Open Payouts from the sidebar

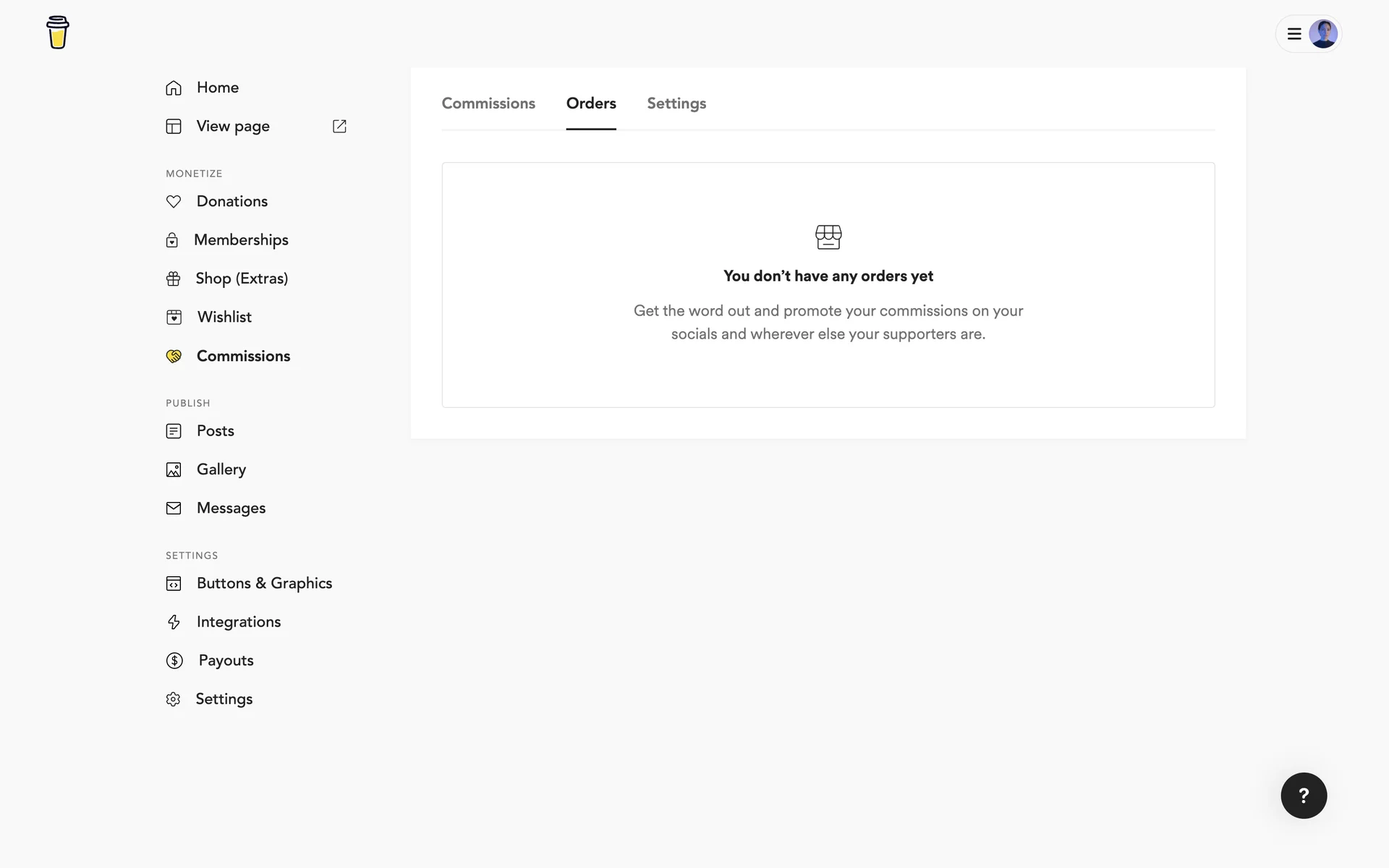coord(226,660)
